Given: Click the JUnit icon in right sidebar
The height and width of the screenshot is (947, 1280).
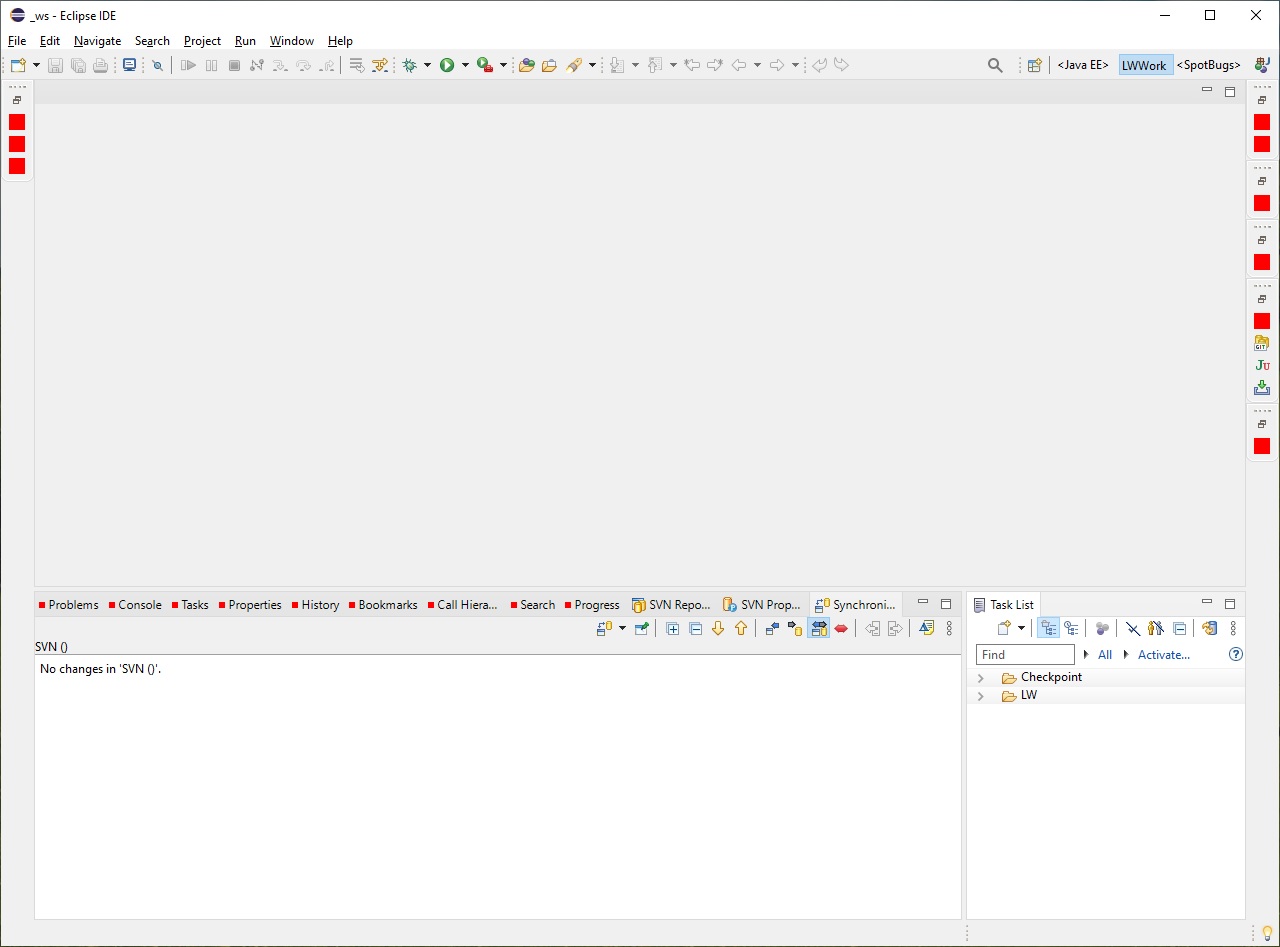Looking at the screenshot, I should point(1262,365).
